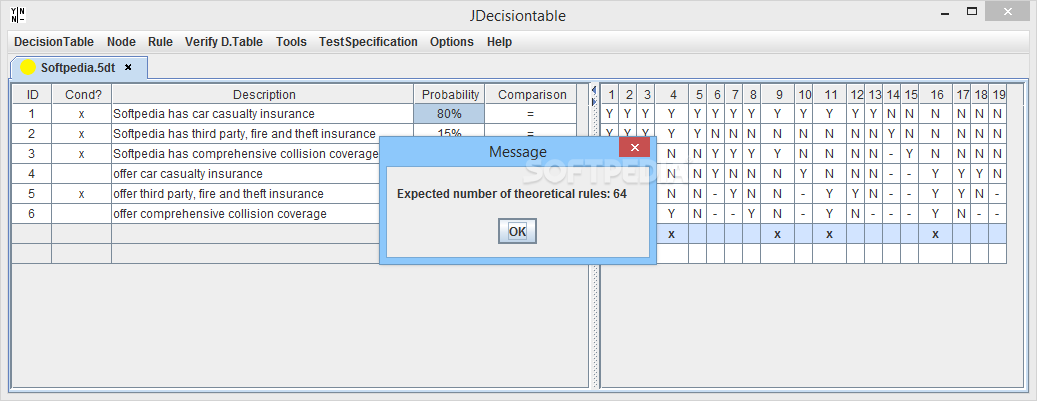The image size is (1037, 401).
Task: Click the Probability column header
Action: (450, 95)
